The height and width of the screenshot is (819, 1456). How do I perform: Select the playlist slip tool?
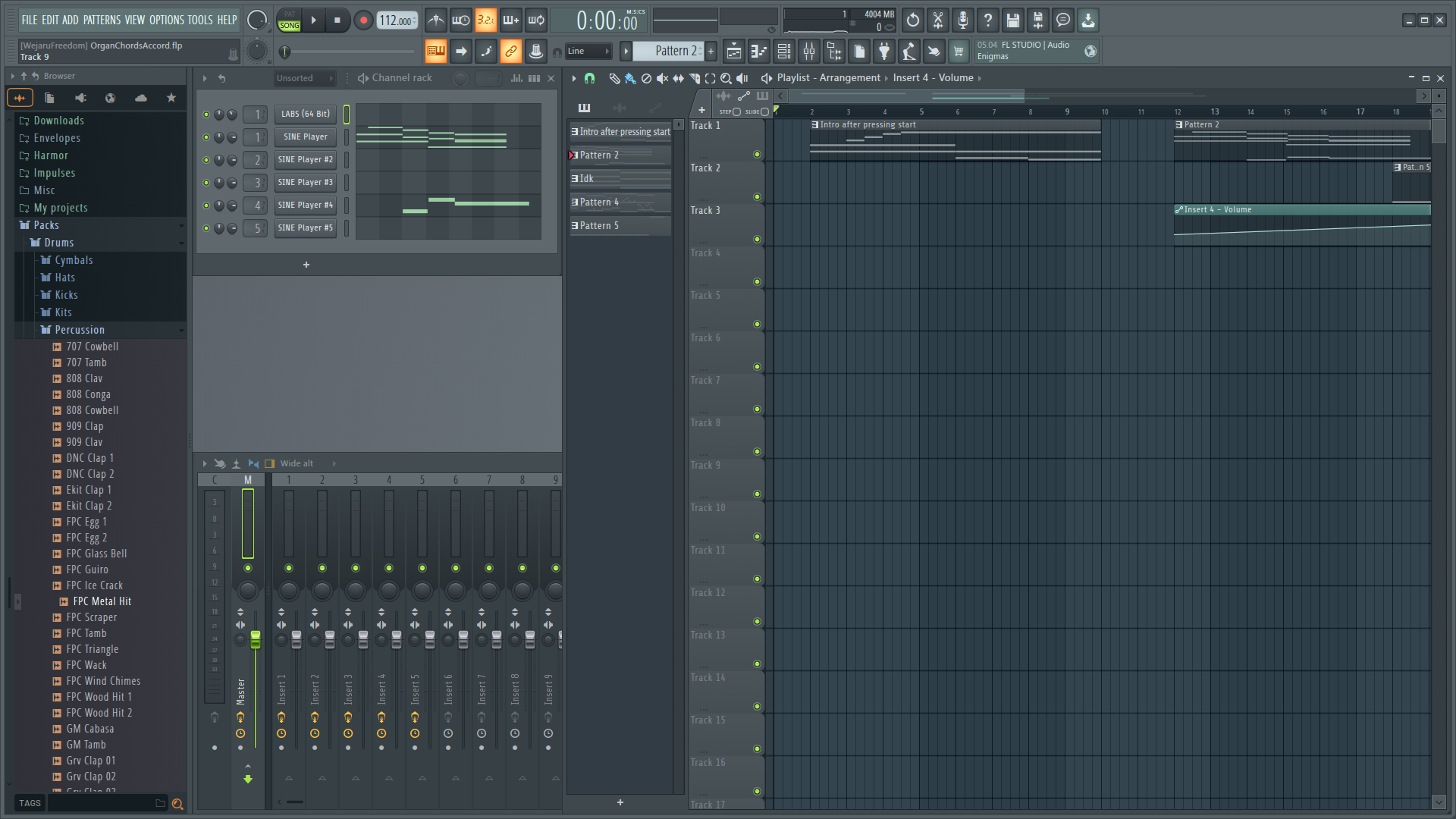(x=678, y=78)
